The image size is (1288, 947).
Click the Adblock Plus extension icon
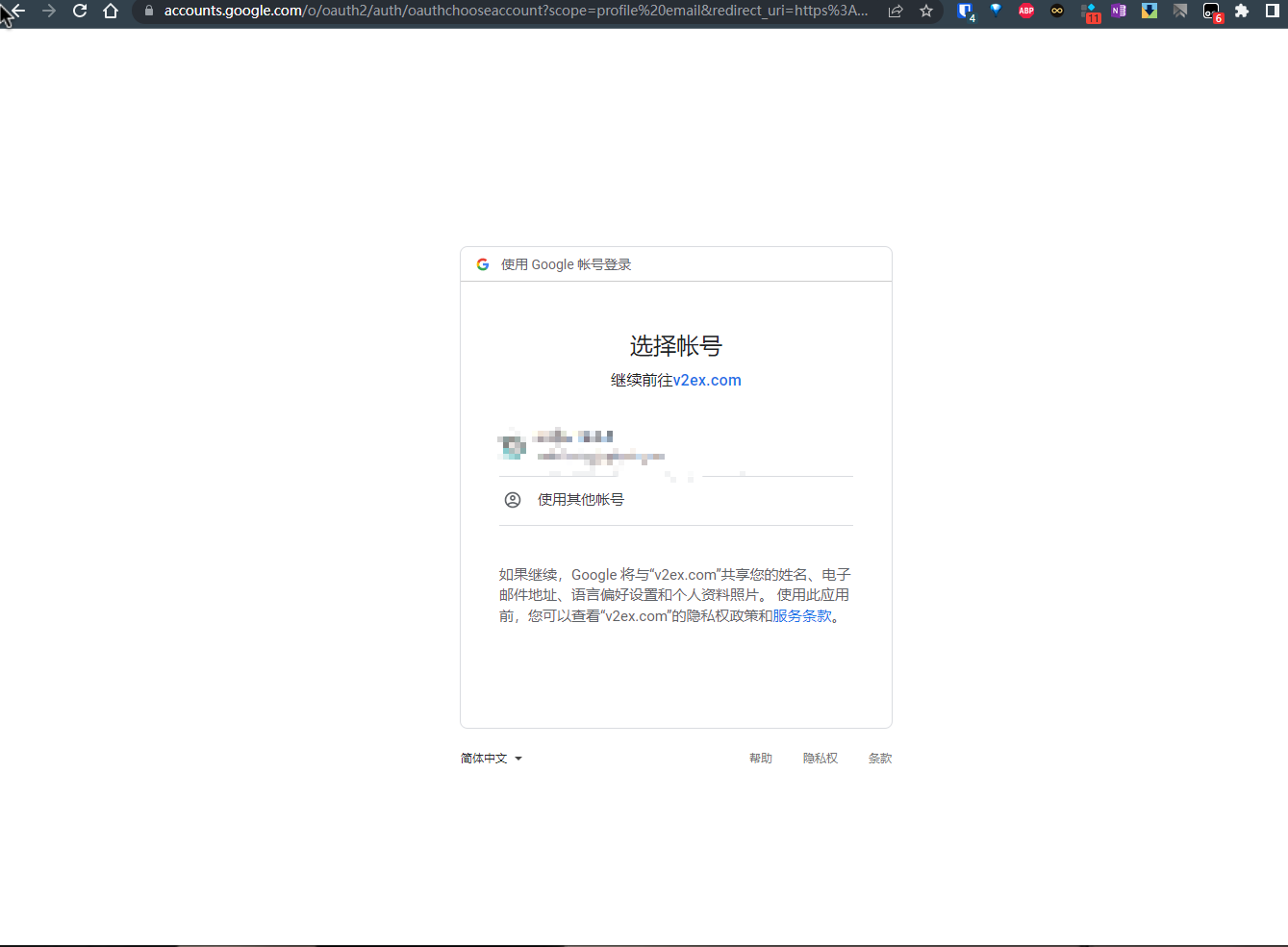[x=1025, y=11]
